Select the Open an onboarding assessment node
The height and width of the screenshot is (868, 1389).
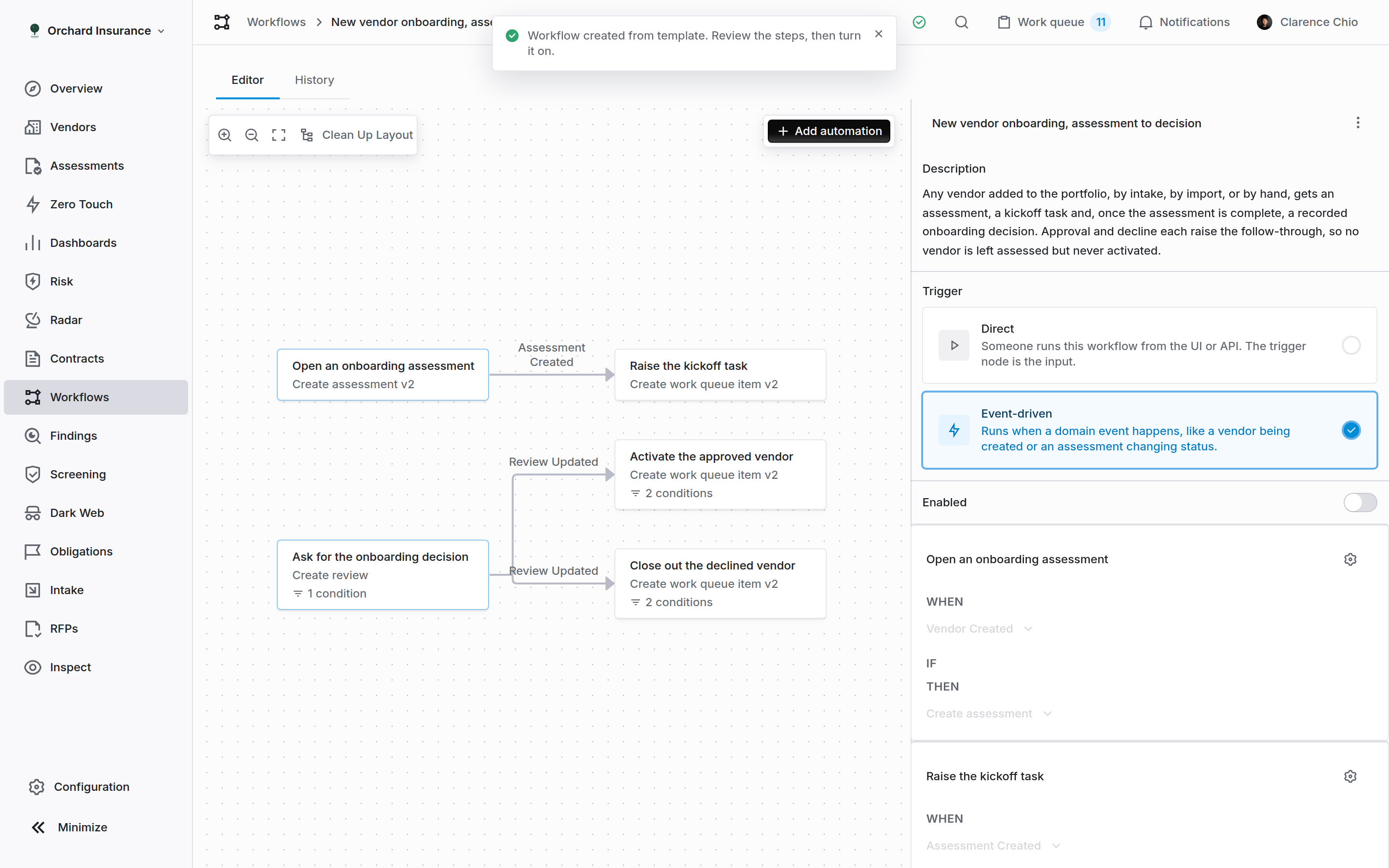pyautogui.click(x=383, y=375)
